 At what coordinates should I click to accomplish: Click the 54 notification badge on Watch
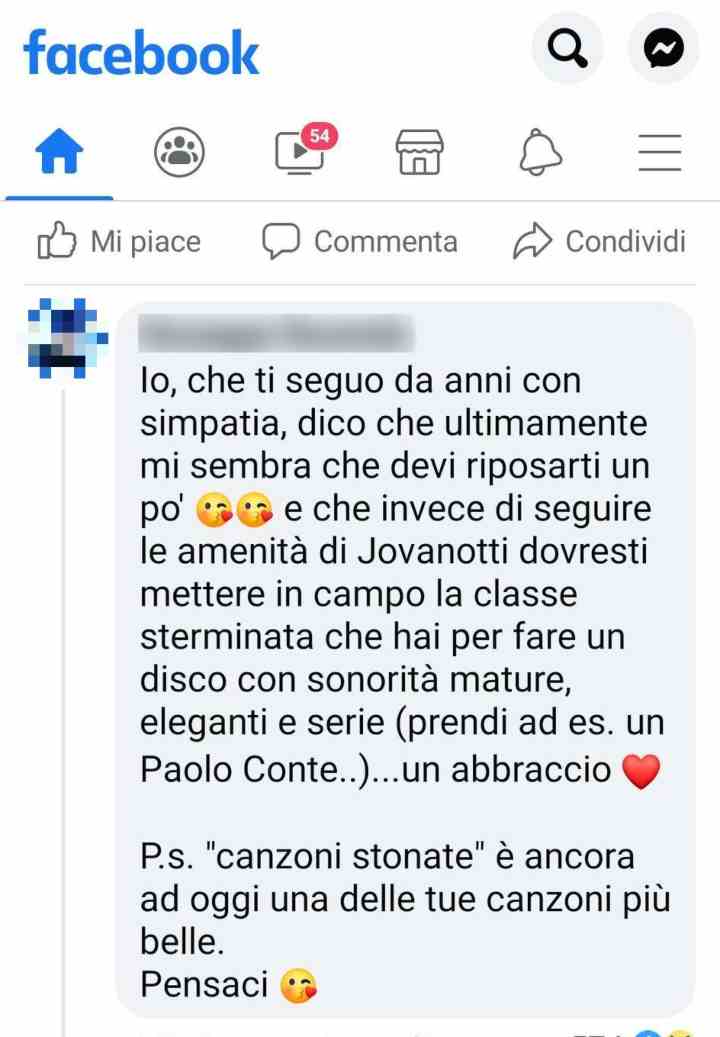pos(320,136)
